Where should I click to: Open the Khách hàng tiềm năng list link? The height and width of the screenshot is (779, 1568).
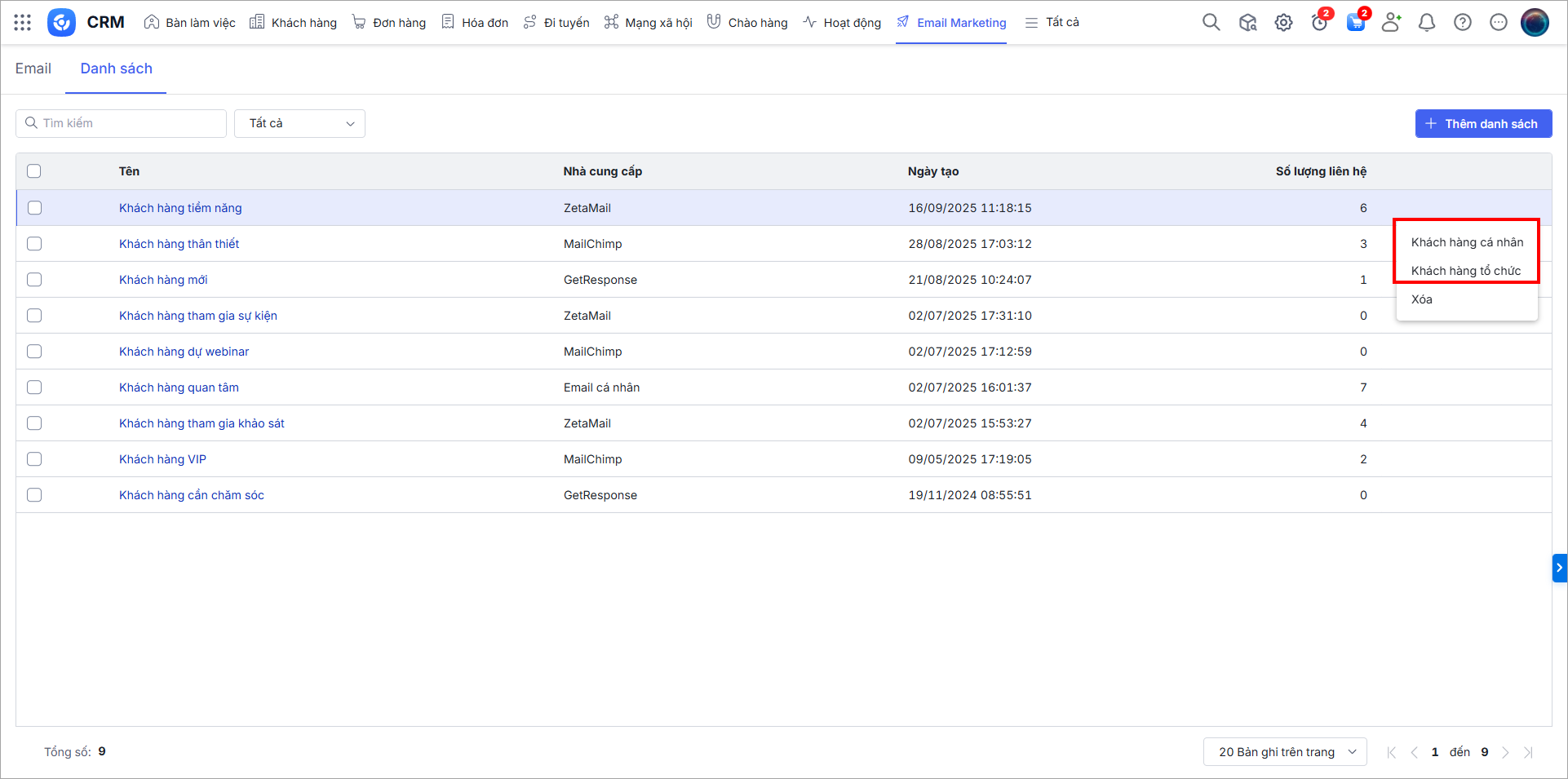click(180, 208)
